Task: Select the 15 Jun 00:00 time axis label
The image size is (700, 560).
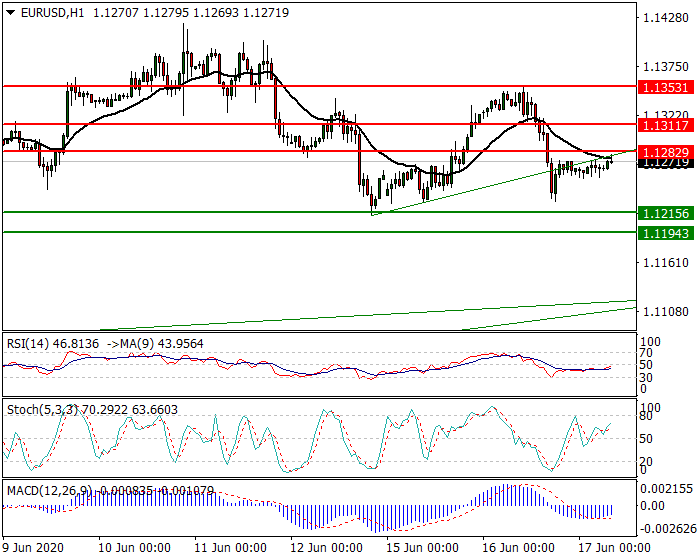Action: pos(422,547)
